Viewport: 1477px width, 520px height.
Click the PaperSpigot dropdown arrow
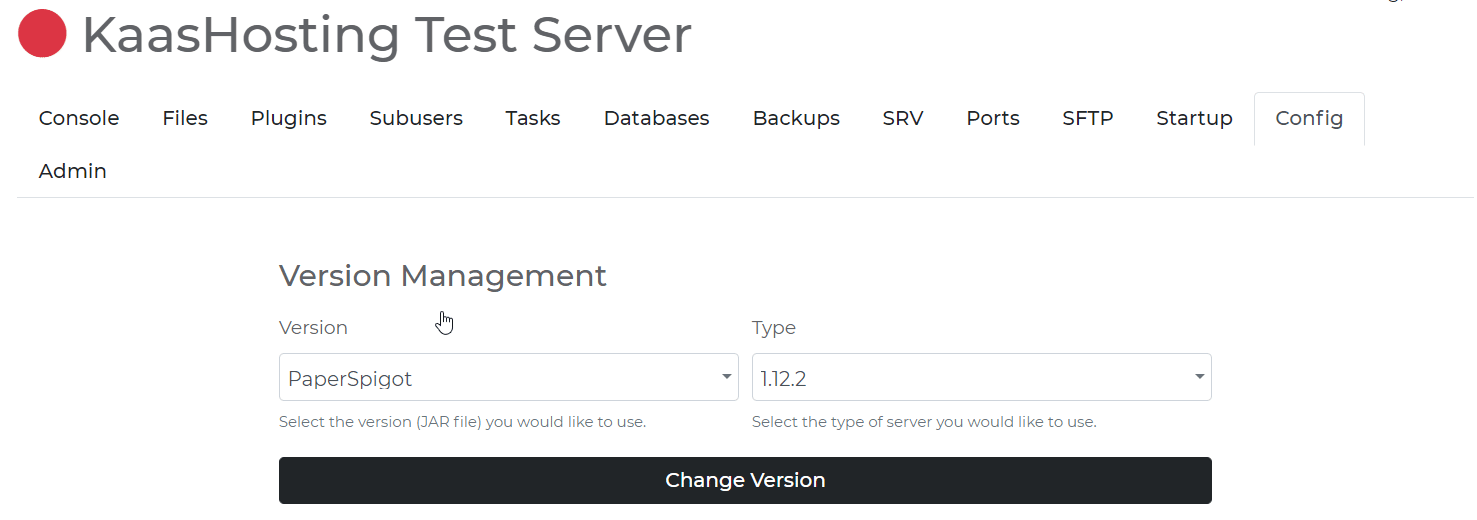coord(726,378)
